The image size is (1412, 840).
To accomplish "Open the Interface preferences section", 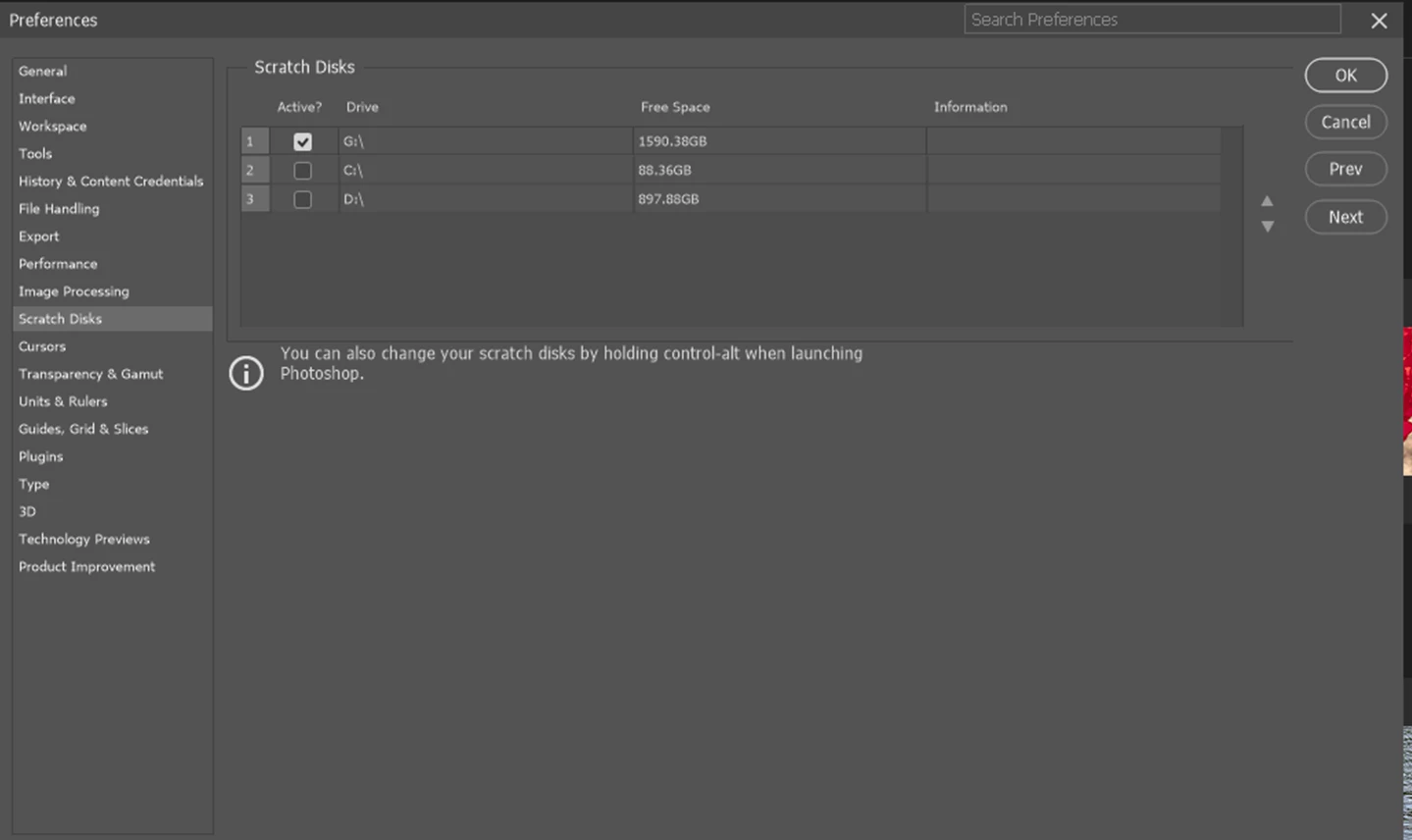I will [x=46, y=98].
